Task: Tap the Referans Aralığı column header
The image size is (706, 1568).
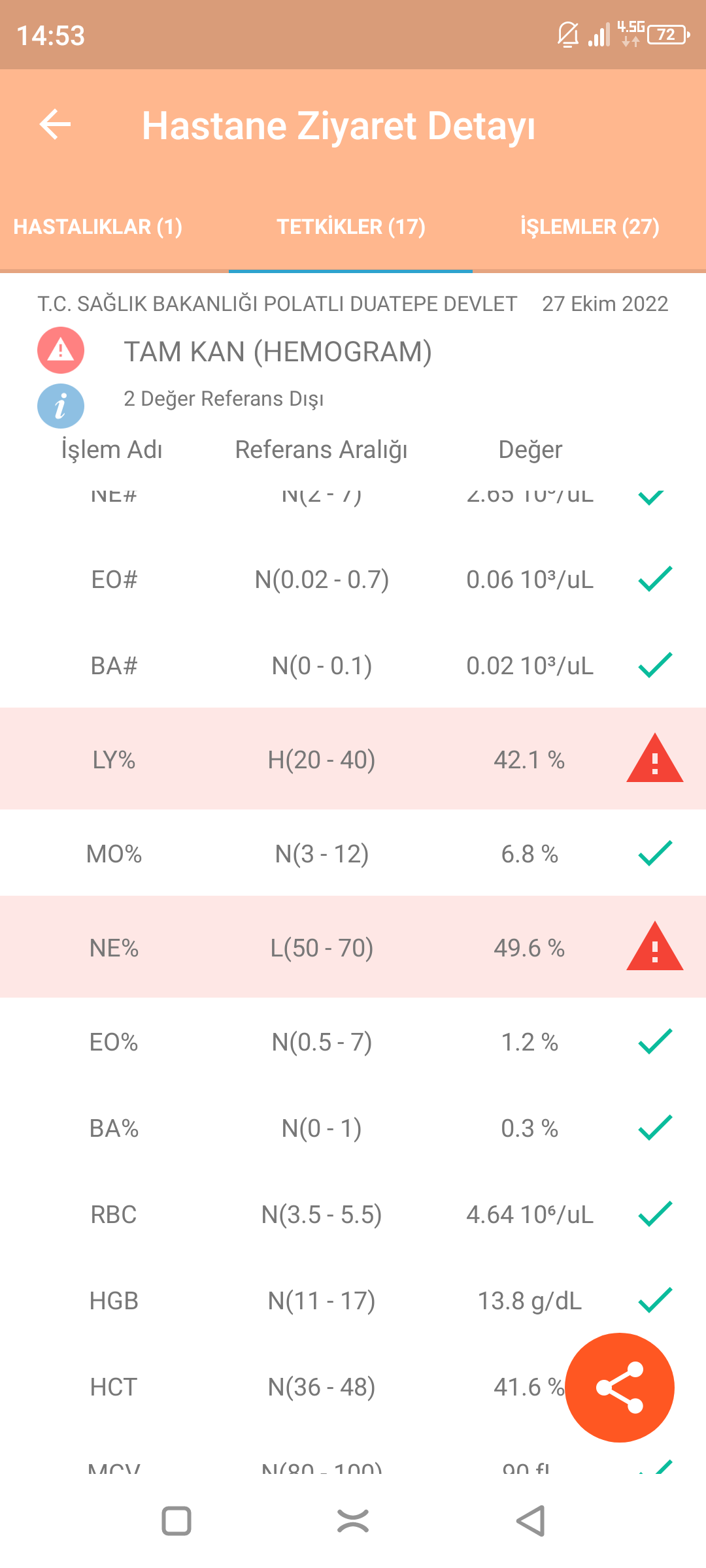Action: (321, 449)
